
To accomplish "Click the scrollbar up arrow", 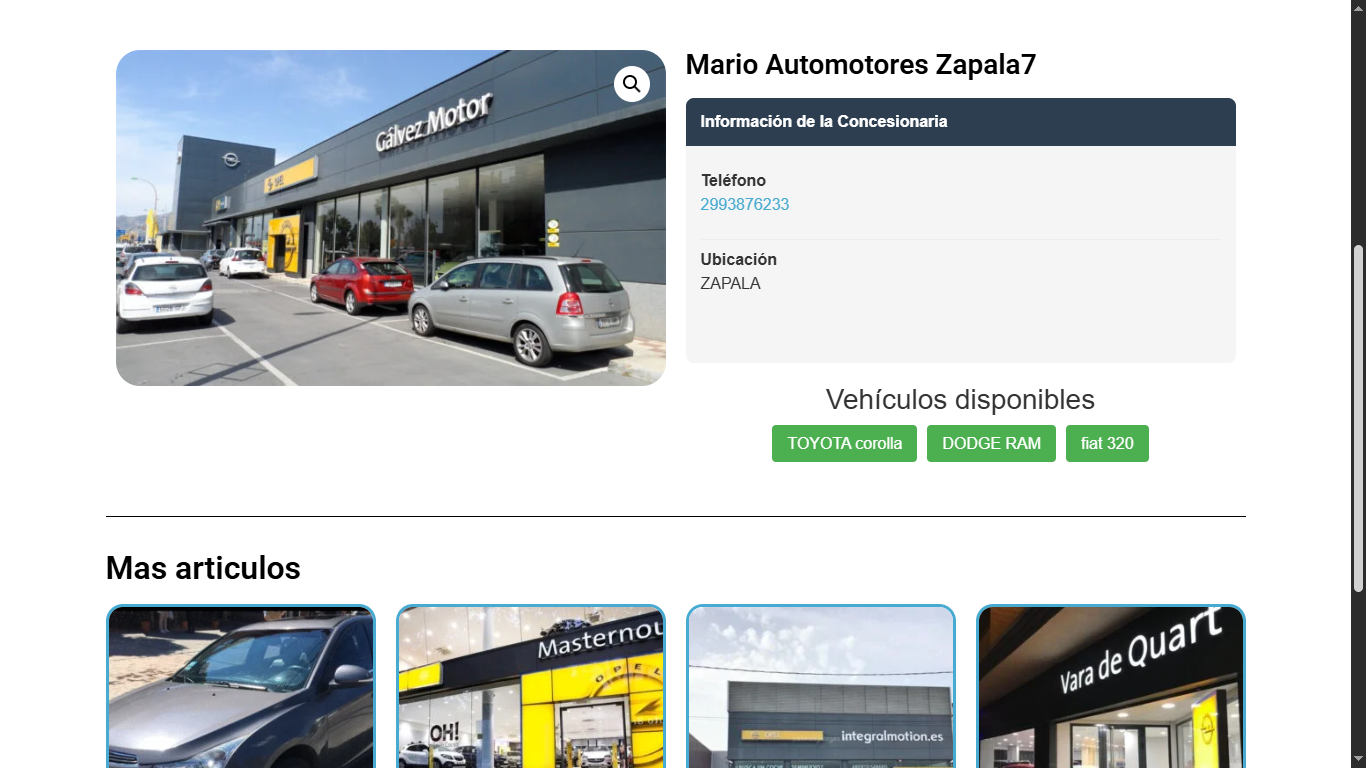I will [x=1358, y=8].
